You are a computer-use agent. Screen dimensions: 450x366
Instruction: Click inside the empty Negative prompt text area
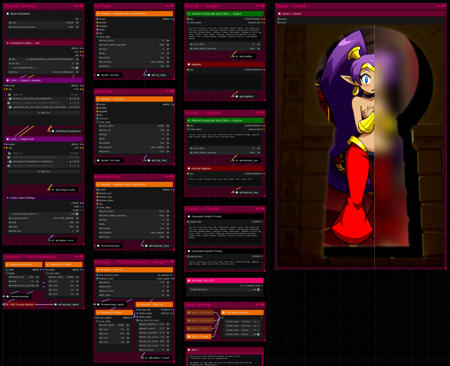pos(225,81)
